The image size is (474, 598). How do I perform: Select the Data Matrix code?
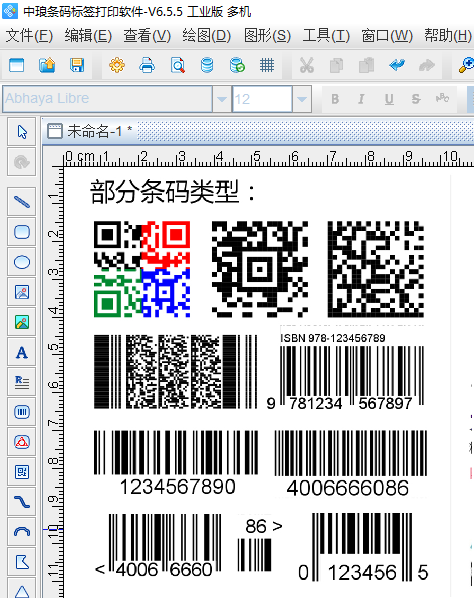[376, 269]
